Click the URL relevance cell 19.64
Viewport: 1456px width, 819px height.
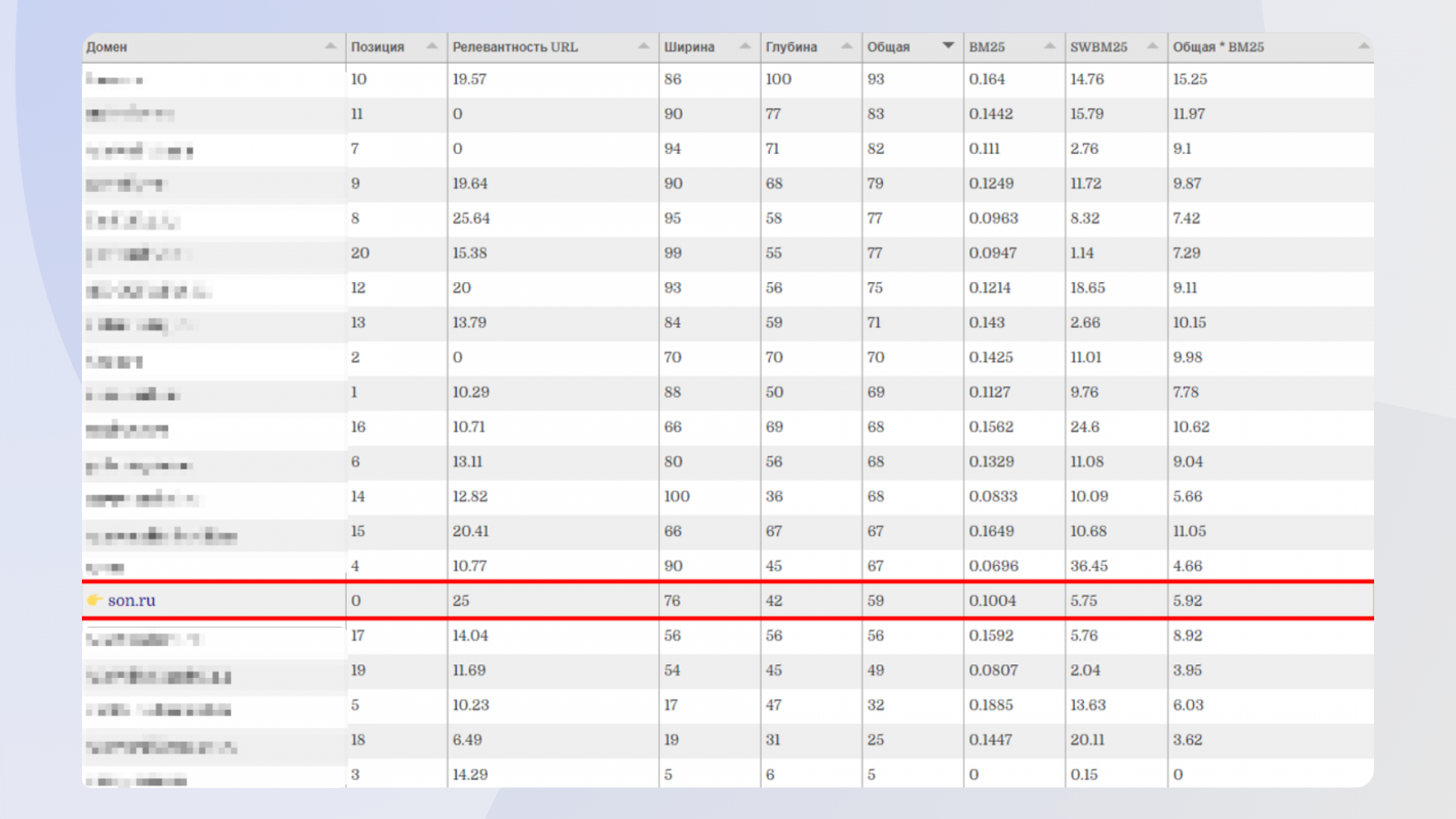tap(470, 184)
